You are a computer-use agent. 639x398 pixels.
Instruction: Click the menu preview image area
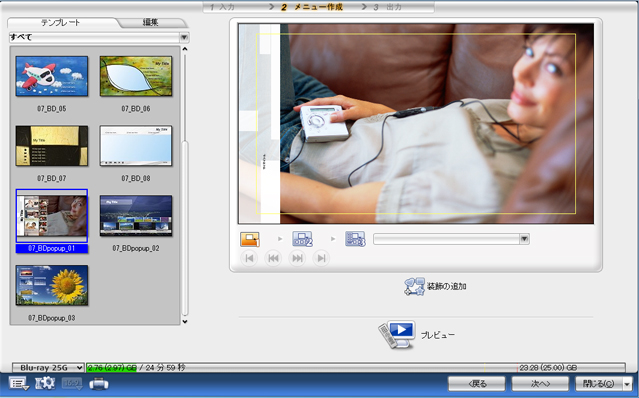tap(416, 124)
